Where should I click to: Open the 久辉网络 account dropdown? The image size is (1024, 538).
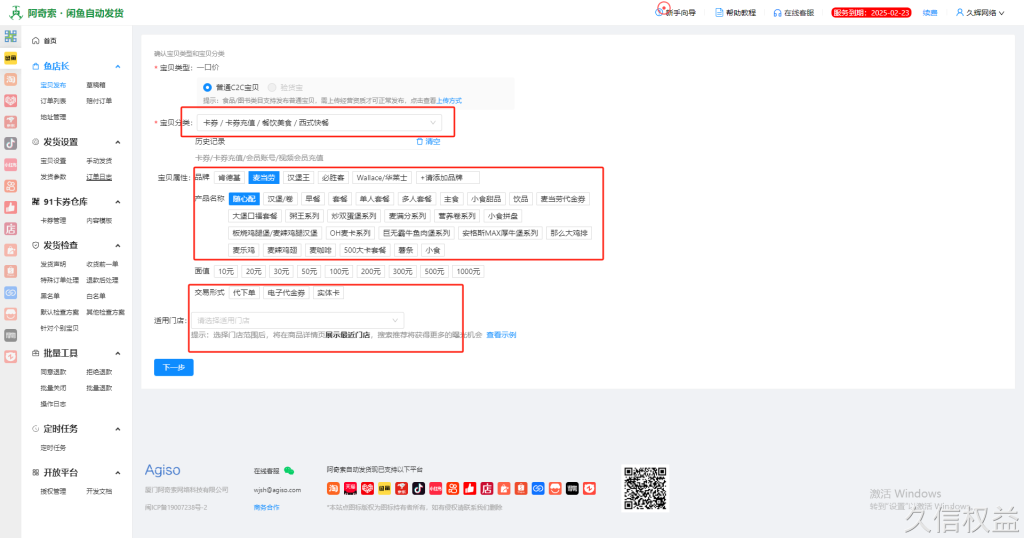point(980,12)
